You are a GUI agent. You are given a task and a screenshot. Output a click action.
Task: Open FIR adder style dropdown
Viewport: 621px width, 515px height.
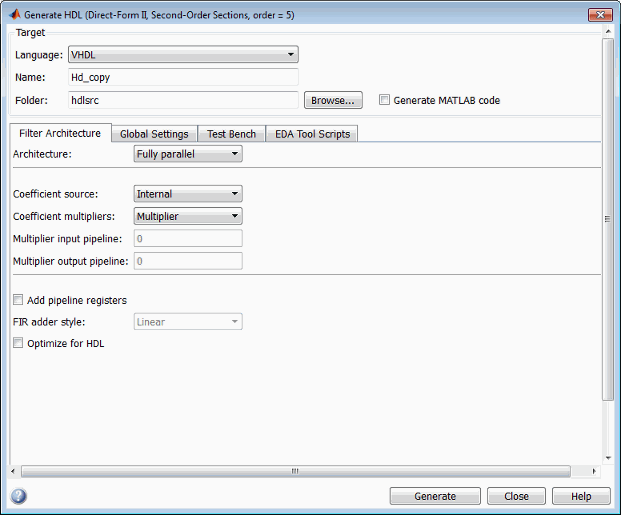tap(188, 322)
